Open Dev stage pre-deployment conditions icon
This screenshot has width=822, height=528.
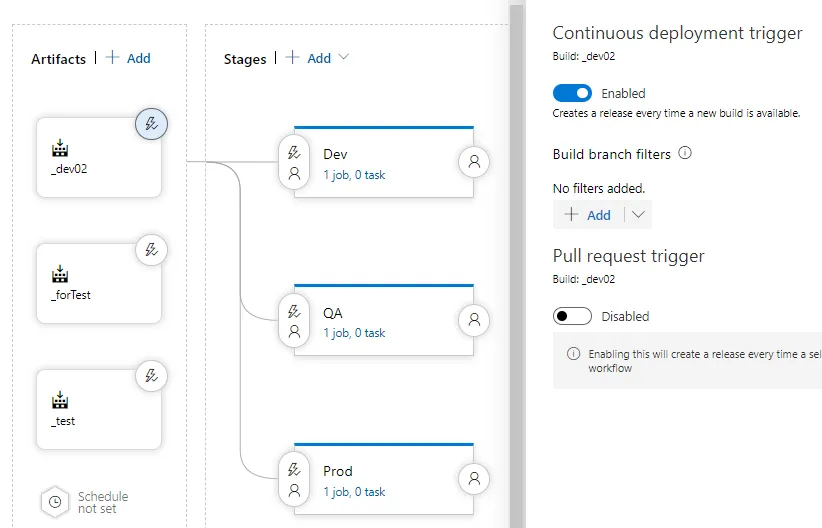click(294, 163)
